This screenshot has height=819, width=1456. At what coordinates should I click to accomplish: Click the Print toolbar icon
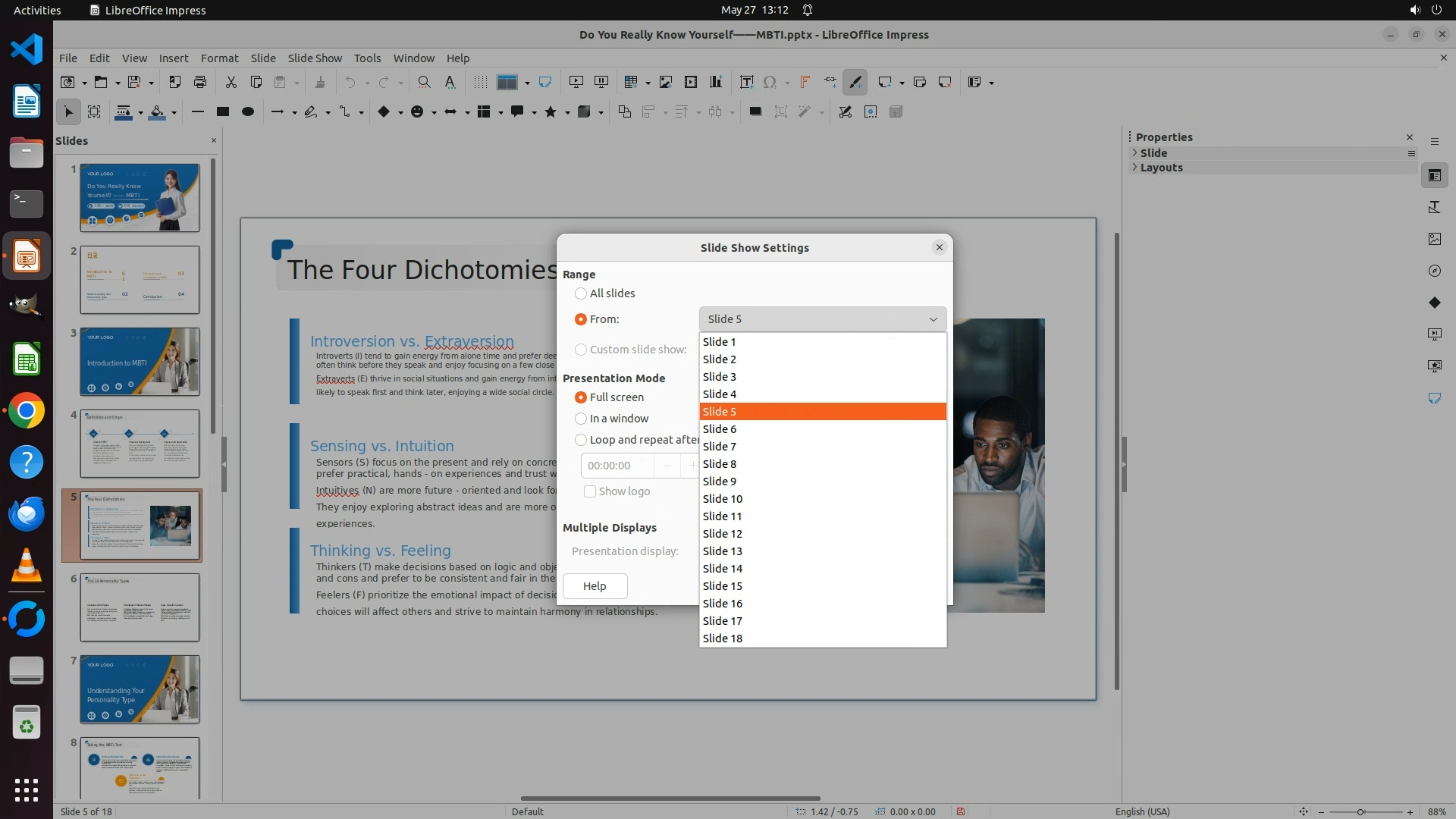click(x=200, y=83)
